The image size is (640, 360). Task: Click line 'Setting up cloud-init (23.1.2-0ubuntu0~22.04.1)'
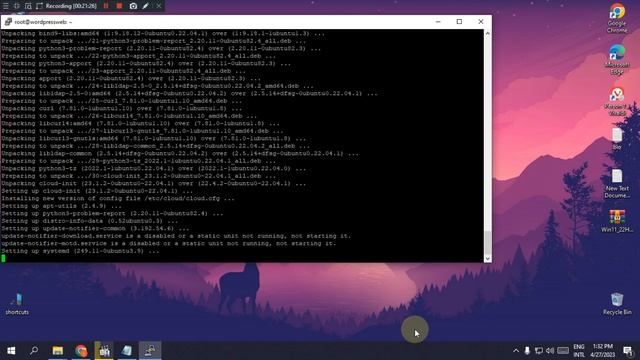tap(97, 191)
